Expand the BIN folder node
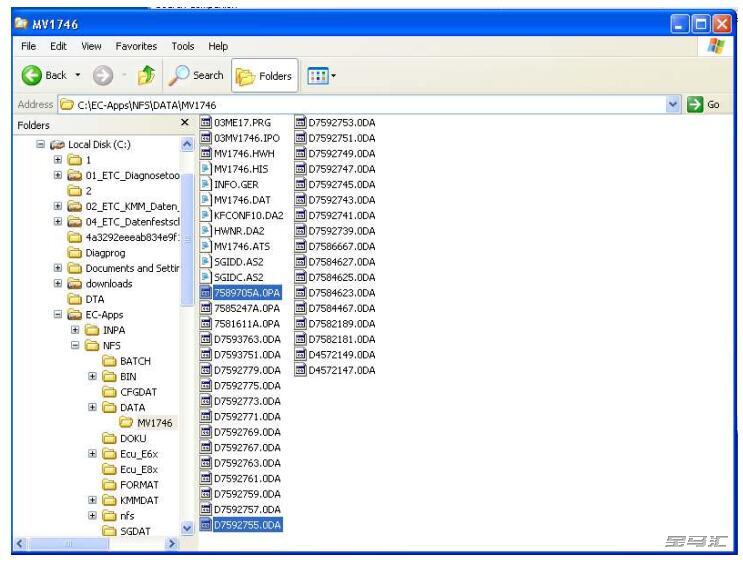 pyautogui.click(x=92, y=376)
